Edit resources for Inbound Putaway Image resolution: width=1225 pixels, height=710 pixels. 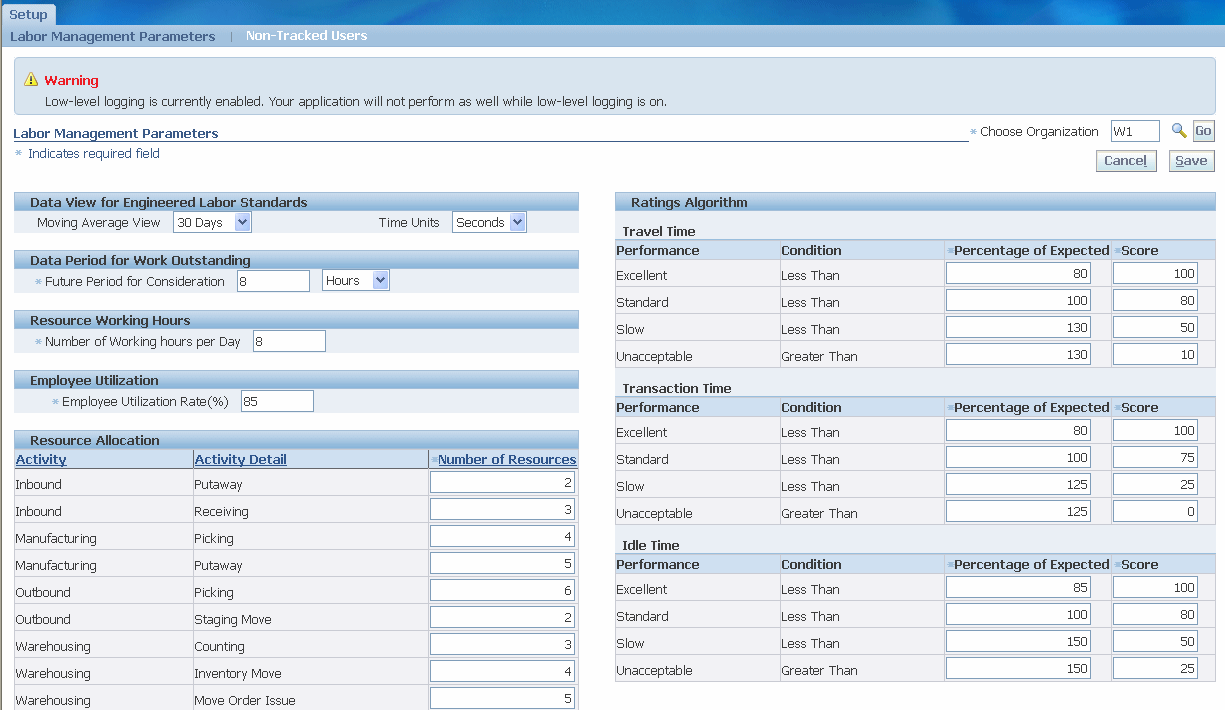point(503,483)
